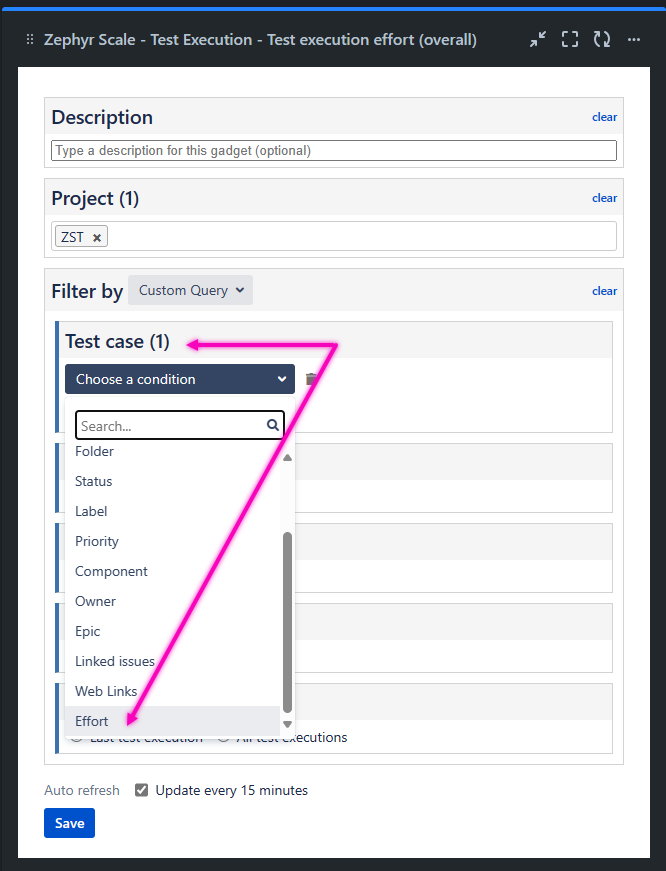This screenshot has height=871, width=666.
Task: Remove the ZST project tag
Action: [97, 237]
